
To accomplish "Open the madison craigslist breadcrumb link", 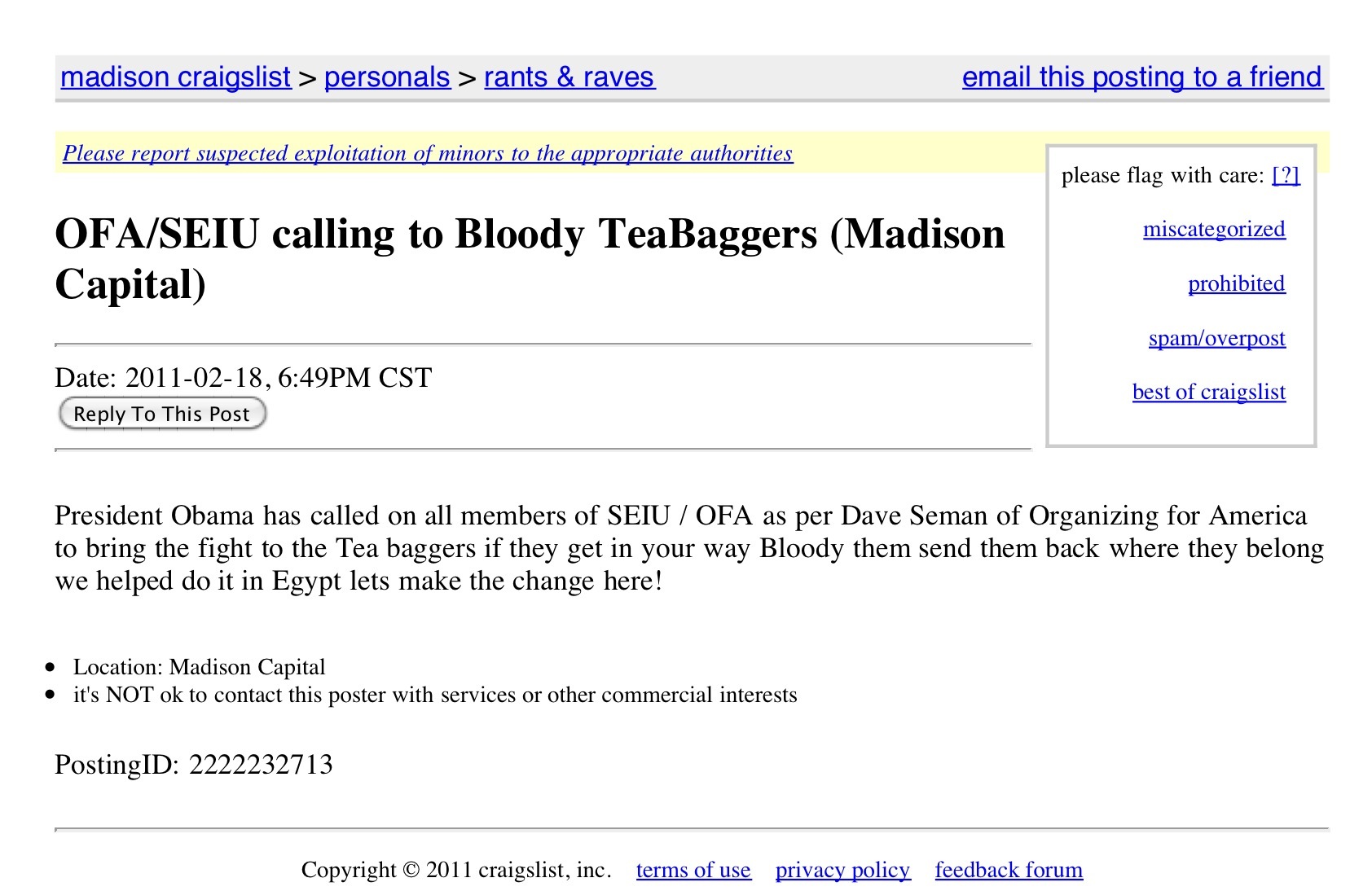I will point(175,77).
